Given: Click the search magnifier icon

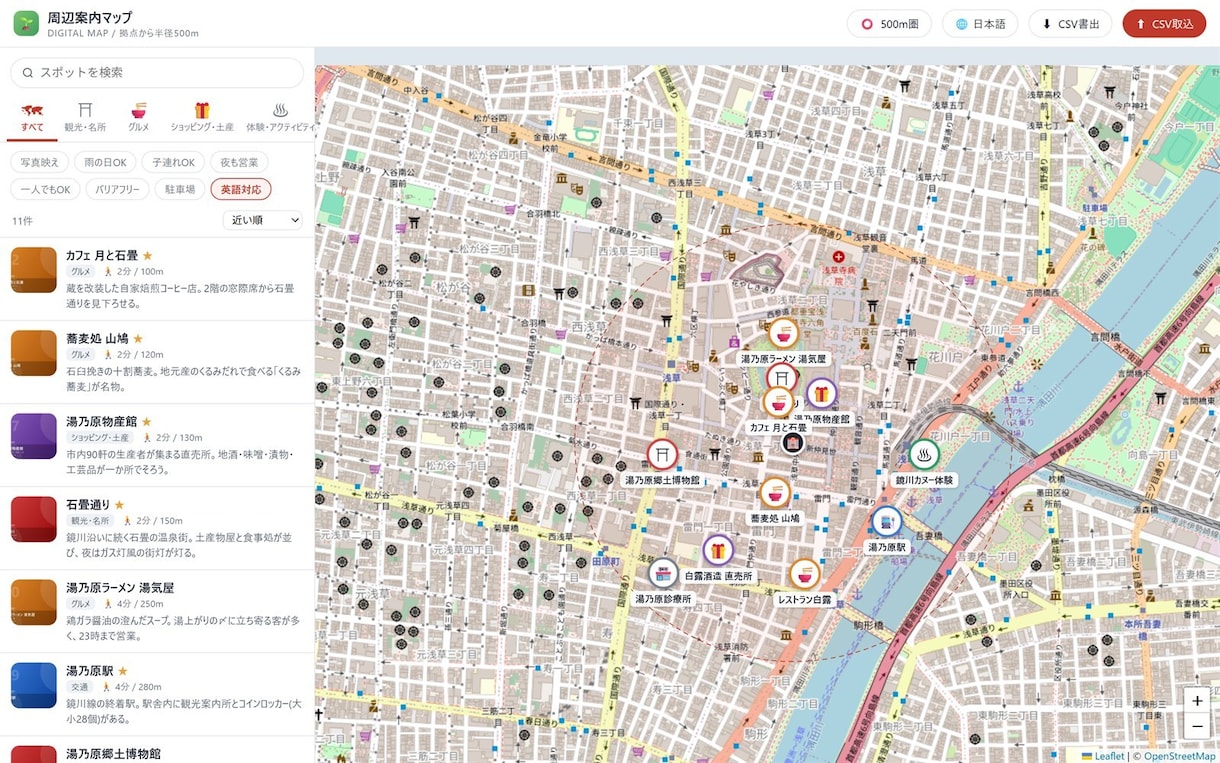Looking at the screenshot, I should 26,73.
